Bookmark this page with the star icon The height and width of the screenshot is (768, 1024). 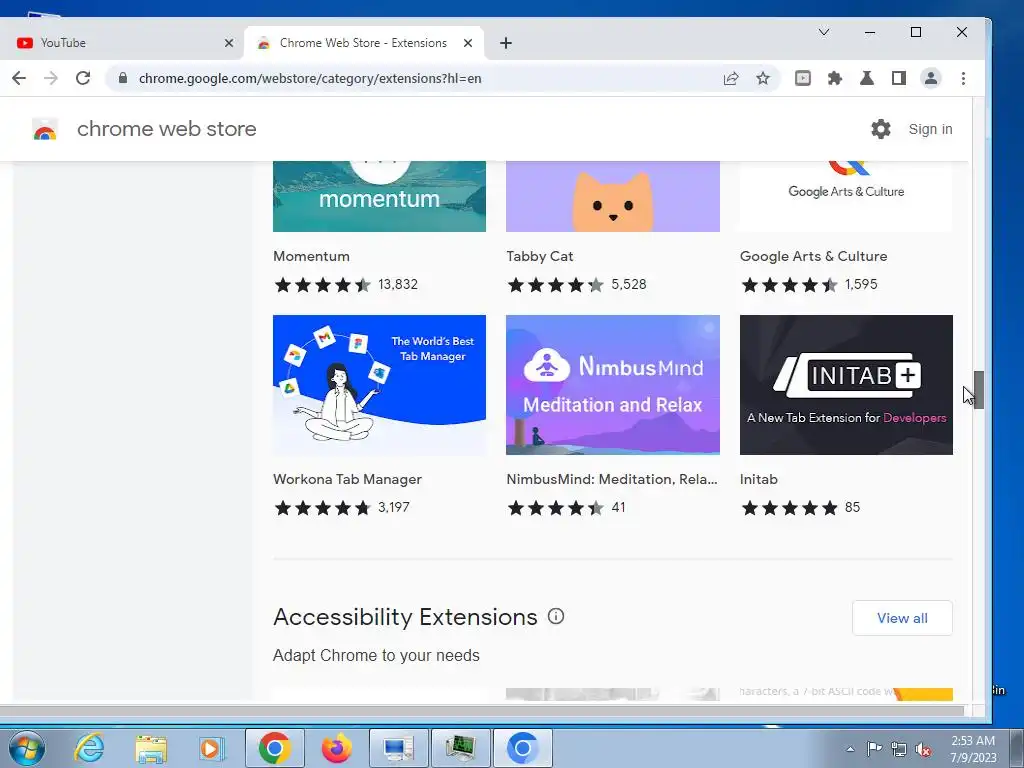(x=763, y=78)
